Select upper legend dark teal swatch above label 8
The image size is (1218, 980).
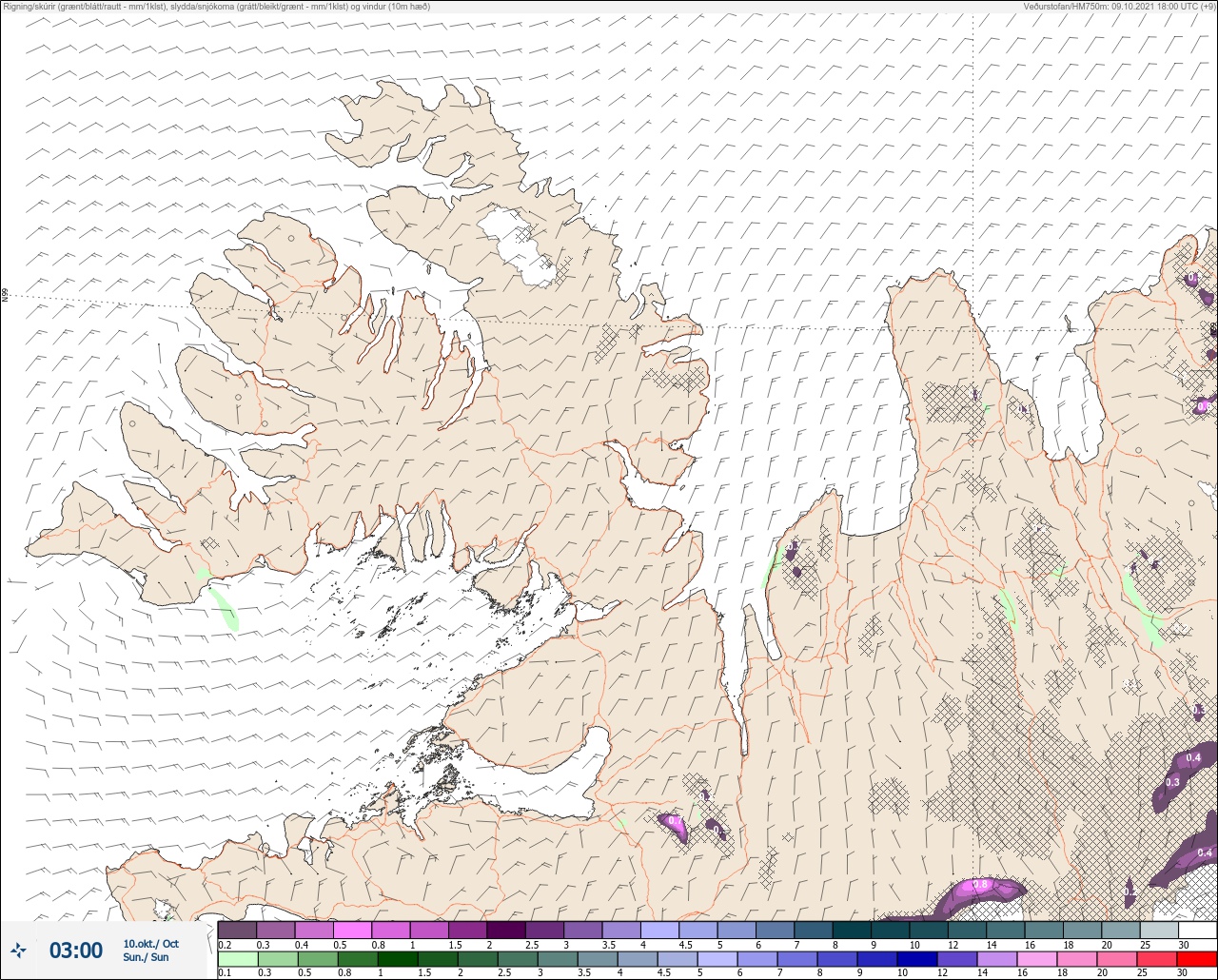[852, 930]
